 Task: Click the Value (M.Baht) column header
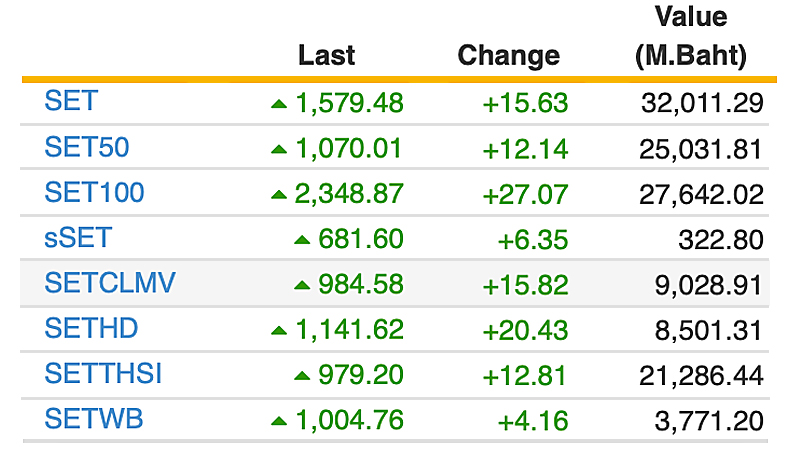coord(690,37)
